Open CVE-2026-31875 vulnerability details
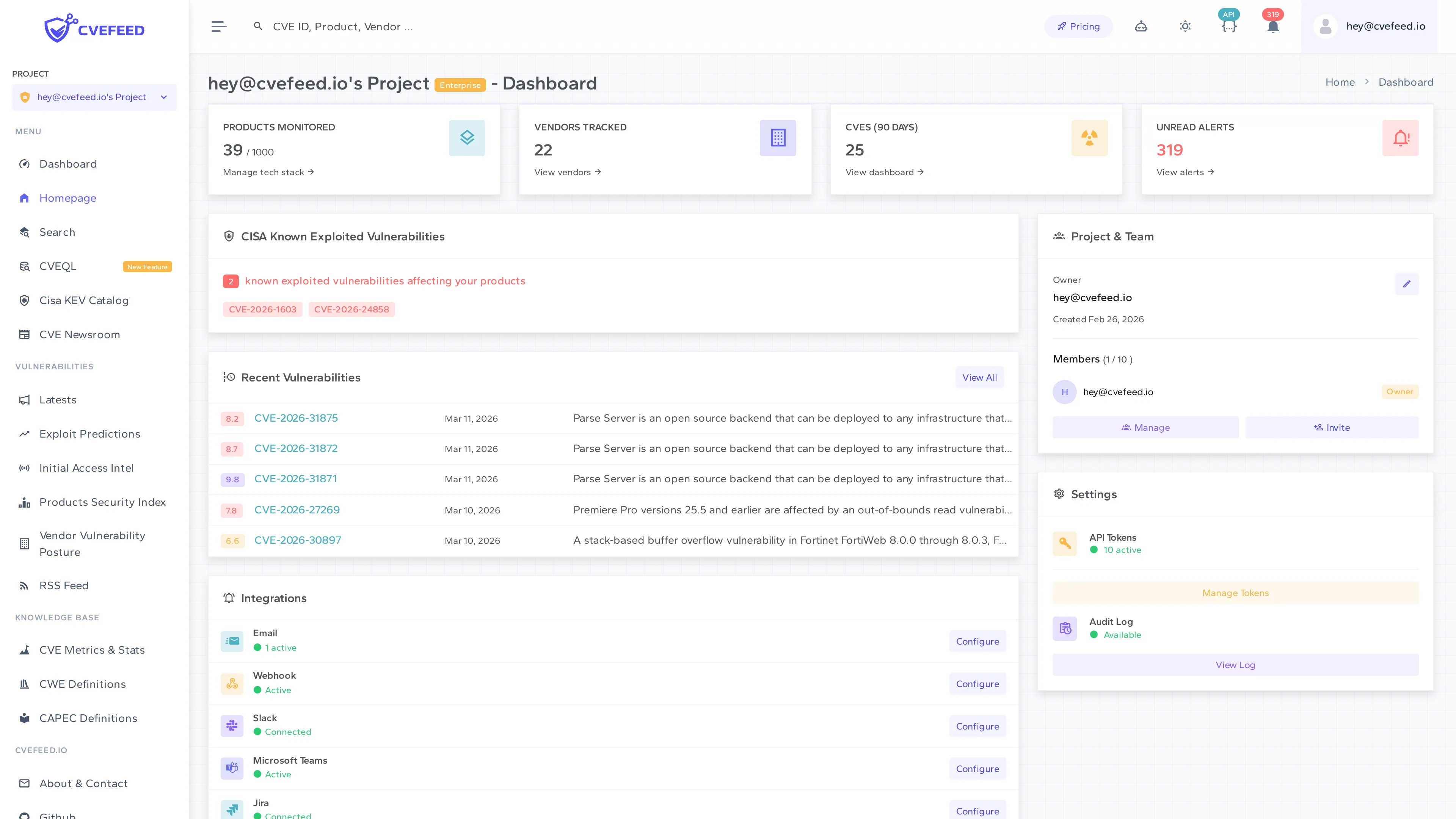Screen dimensions: 1456x819 [x=296, y=418]
